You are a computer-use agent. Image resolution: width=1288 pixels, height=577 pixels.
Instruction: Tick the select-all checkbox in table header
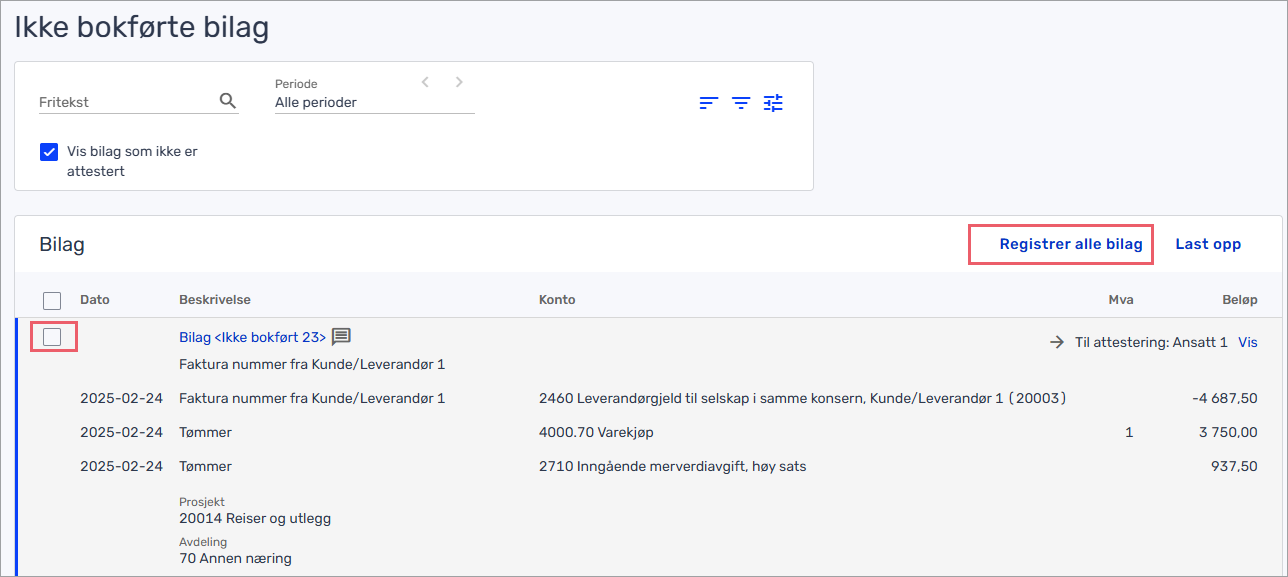(52, 300)
